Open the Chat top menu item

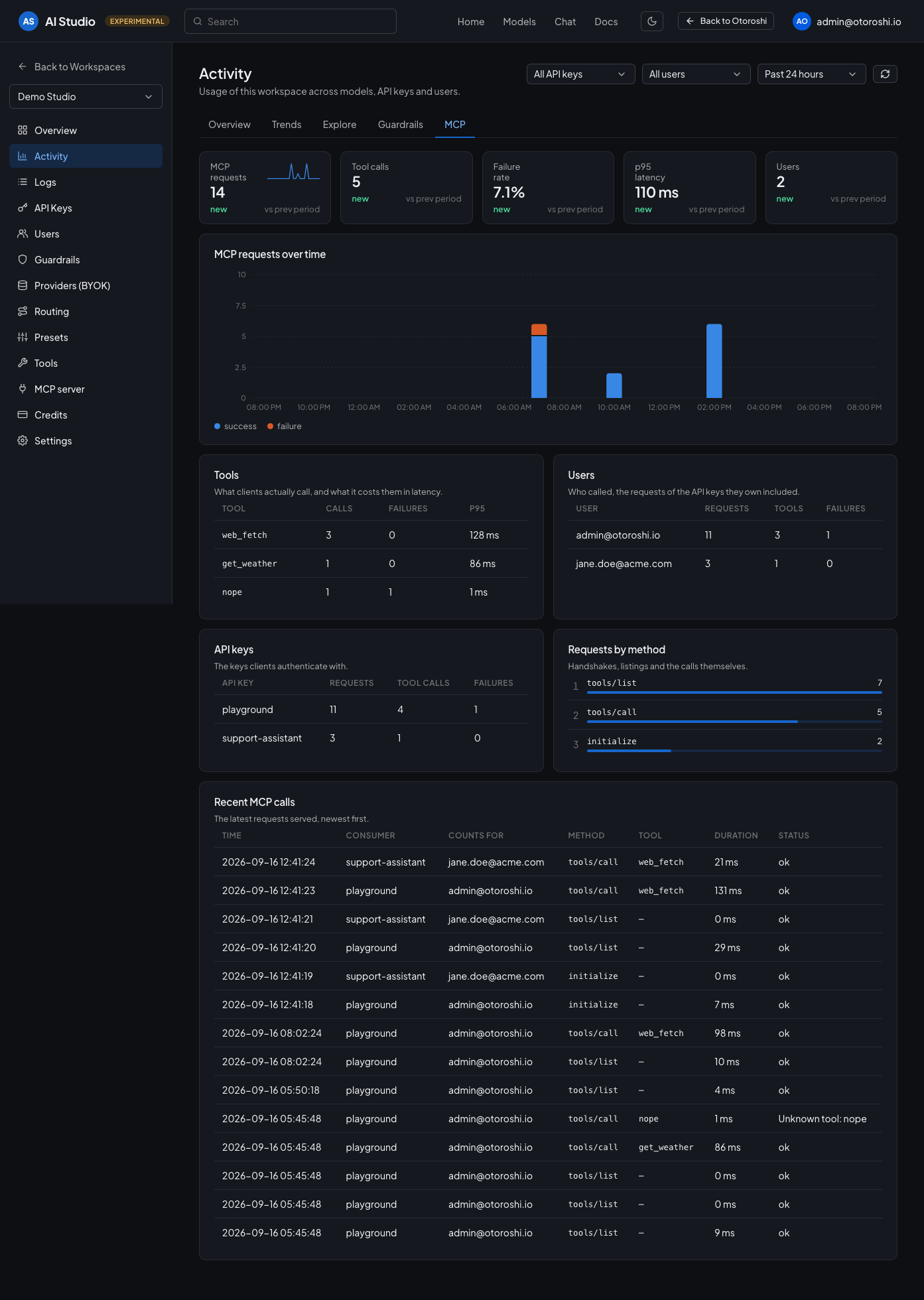point(565,21)
